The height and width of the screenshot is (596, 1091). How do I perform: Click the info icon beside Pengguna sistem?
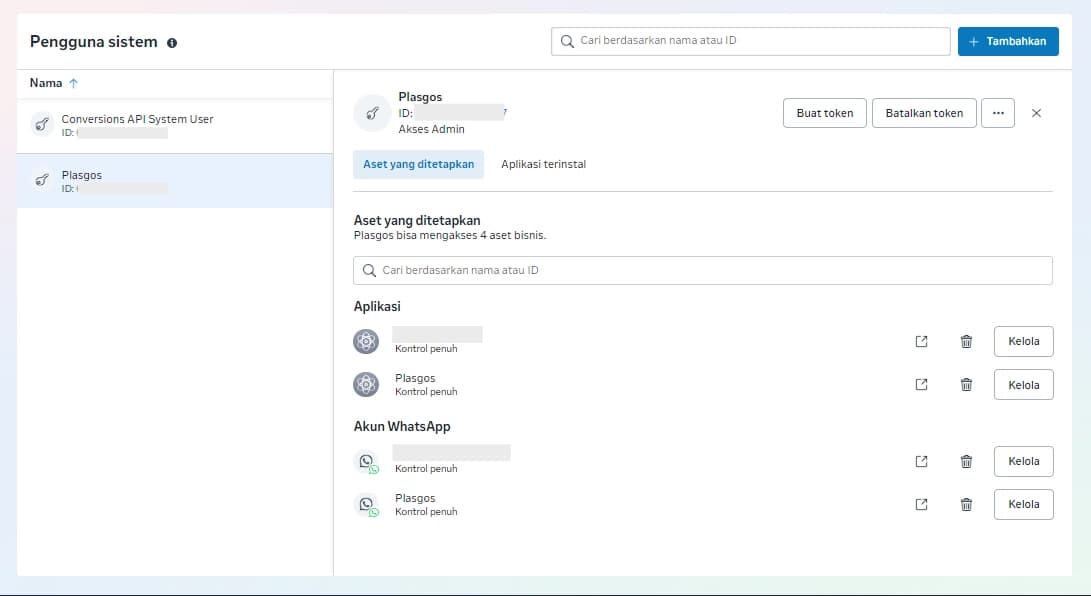click(x=172, y=43)
